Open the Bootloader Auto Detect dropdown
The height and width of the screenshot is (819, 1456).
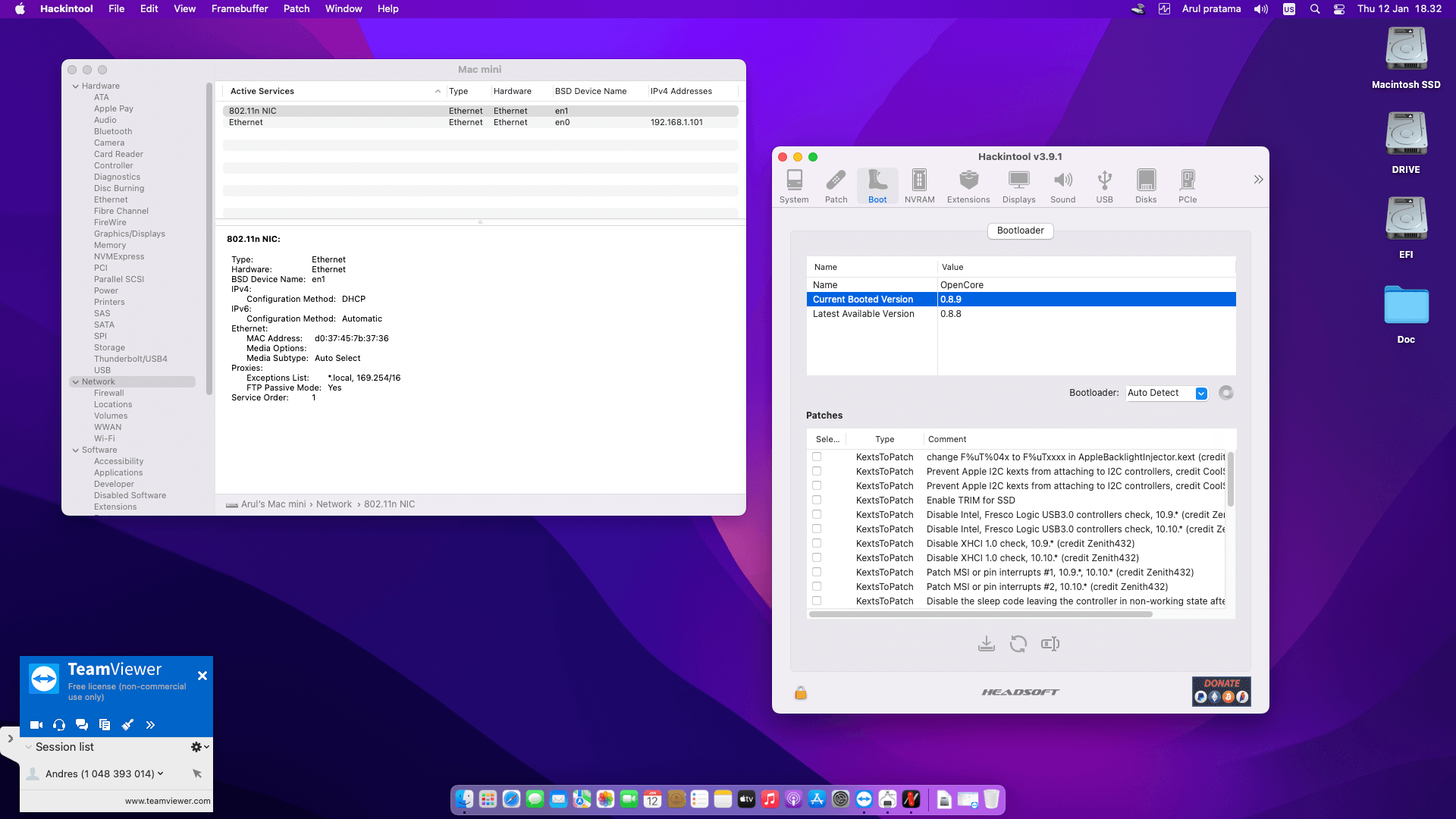(1200, 393)
